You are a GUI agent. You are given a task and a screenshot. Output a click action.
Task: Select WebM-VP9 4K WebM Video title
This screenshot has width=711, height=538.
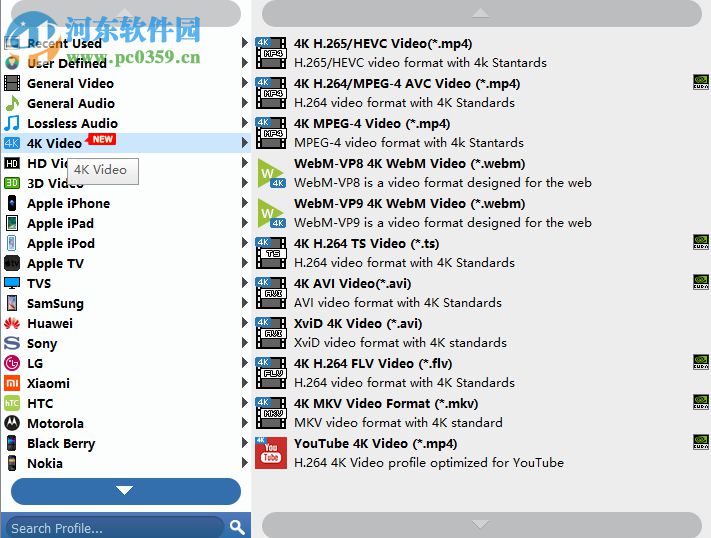click(x=409, y=204)
